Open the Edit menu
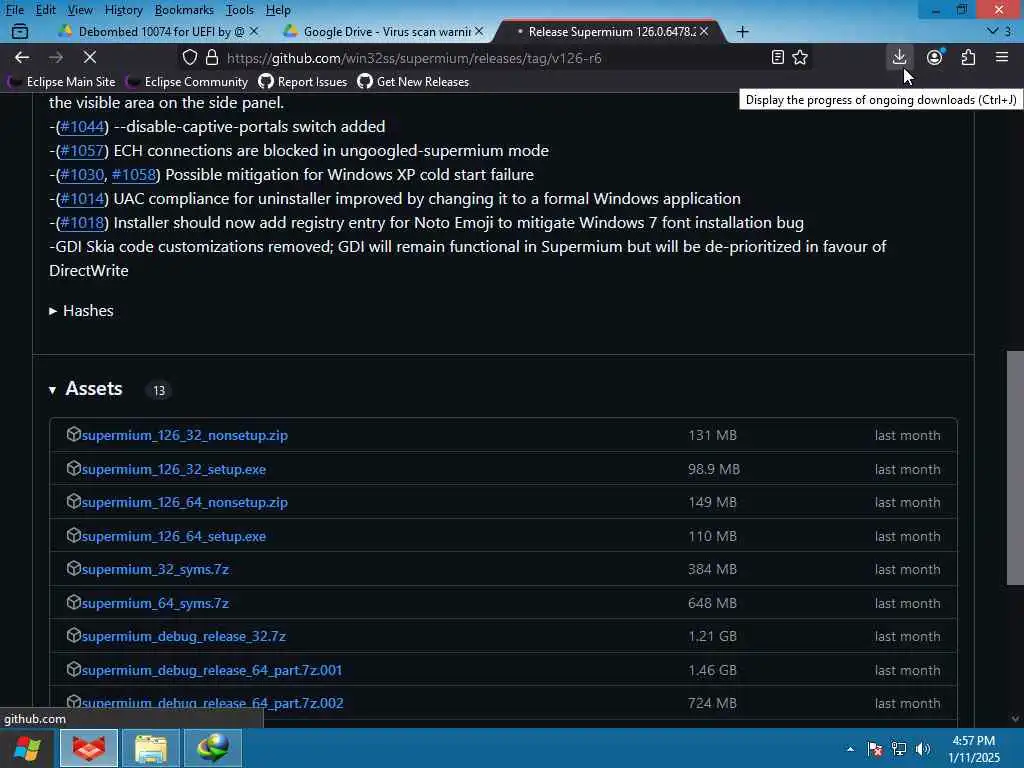 pyautogui.click(x=45, y=10)
